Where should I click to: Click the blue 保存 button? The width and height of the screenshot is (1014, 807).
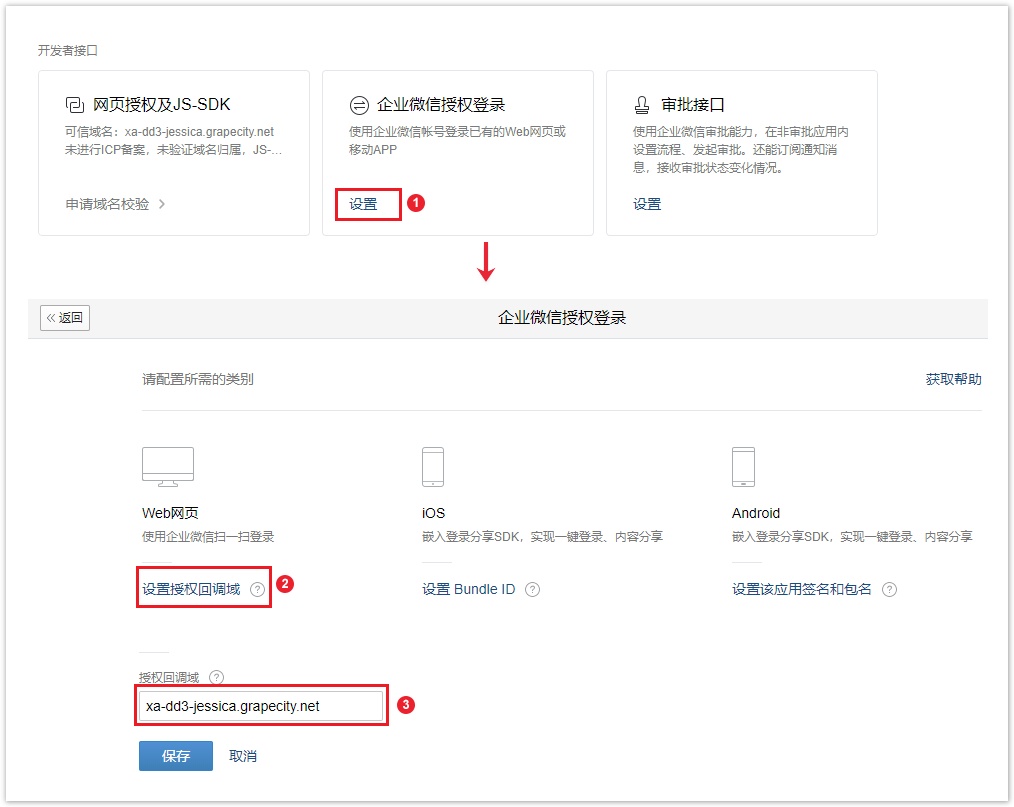coord(176,756)
